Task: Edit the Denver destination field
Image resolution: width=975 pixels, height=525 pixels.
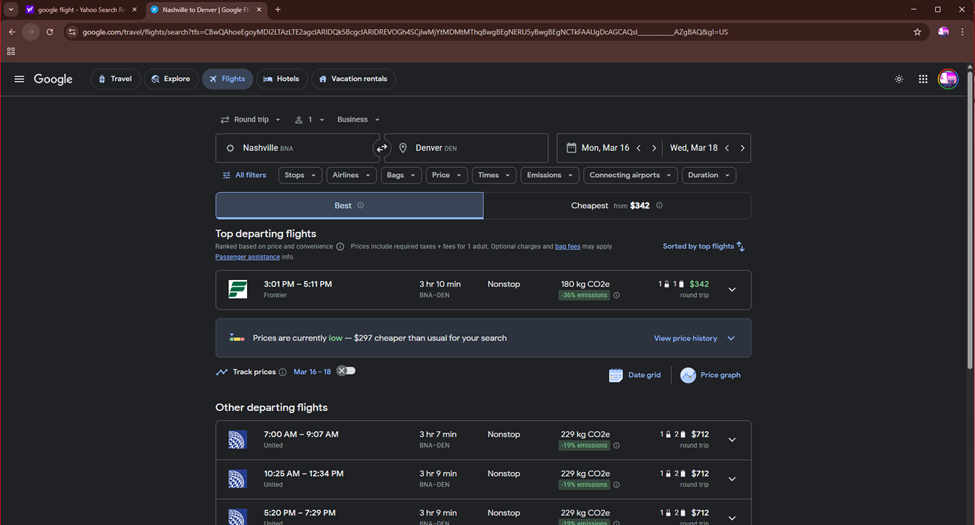Action: [466, 148]
